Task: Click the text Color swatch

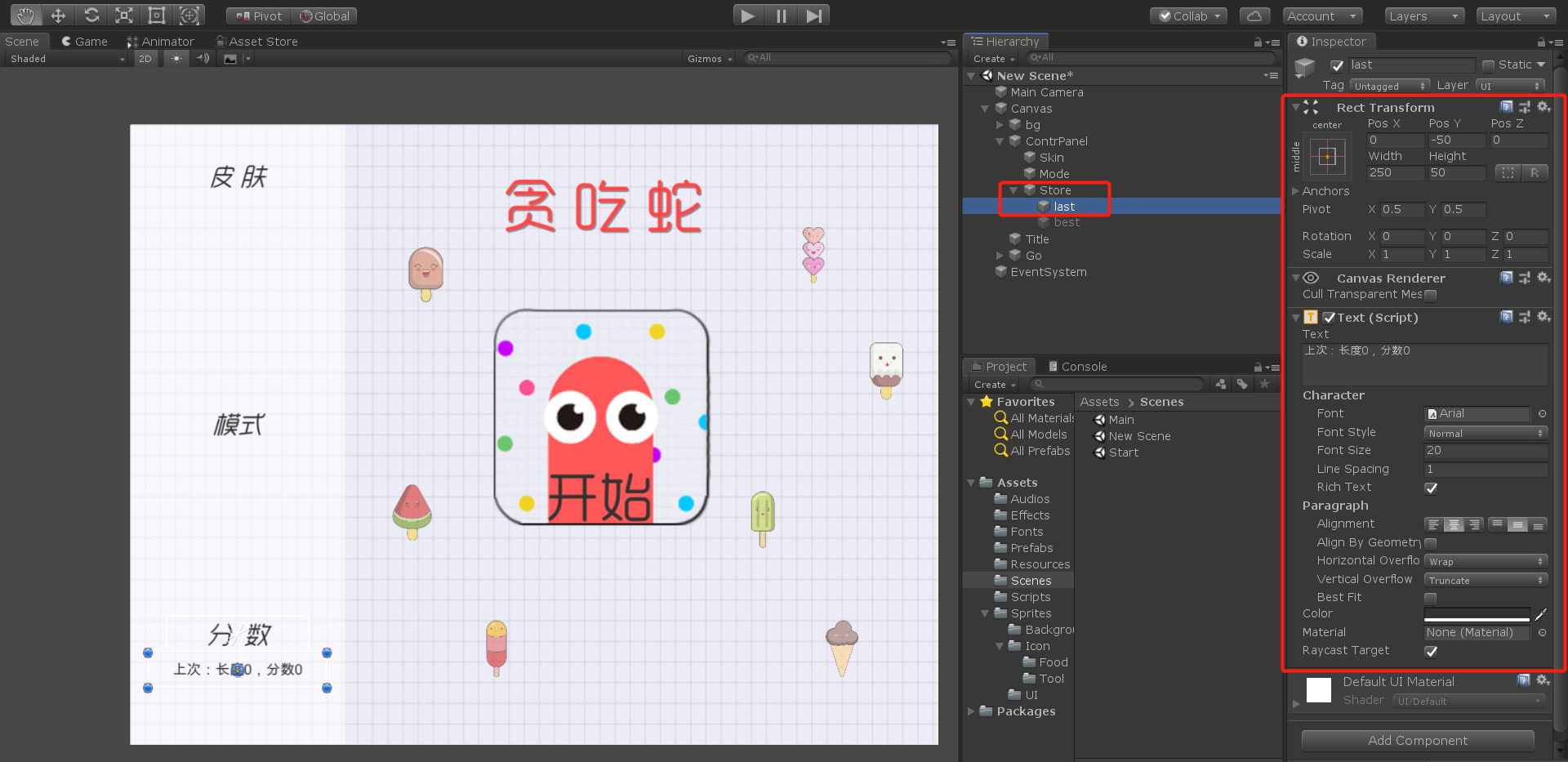Action: click(1477, 614)
